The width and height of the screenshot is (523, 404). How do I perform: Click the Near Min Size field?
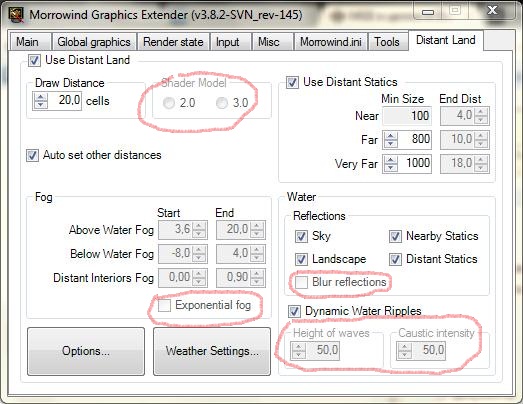point(407,116)
